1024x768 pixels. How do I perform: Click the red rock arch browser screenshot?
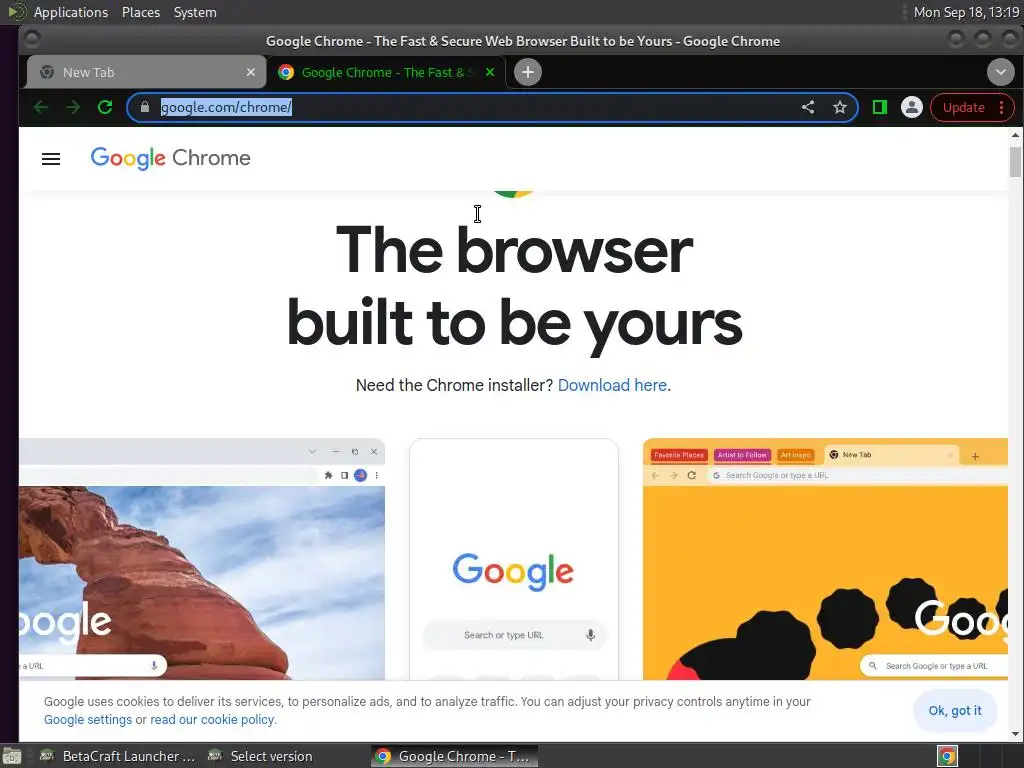(x=202, y=559)
